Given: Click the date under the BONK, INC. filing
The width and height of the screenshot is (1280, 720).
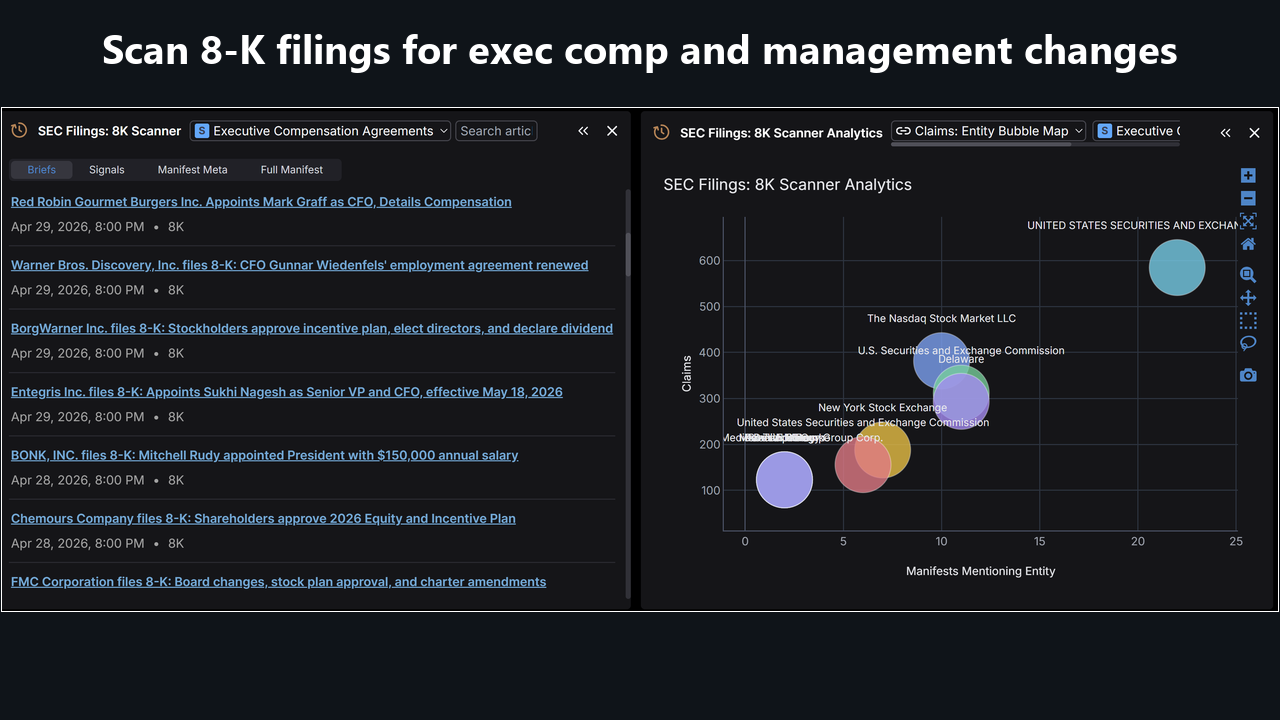Looking at the screenshot, I should (78, 480).
